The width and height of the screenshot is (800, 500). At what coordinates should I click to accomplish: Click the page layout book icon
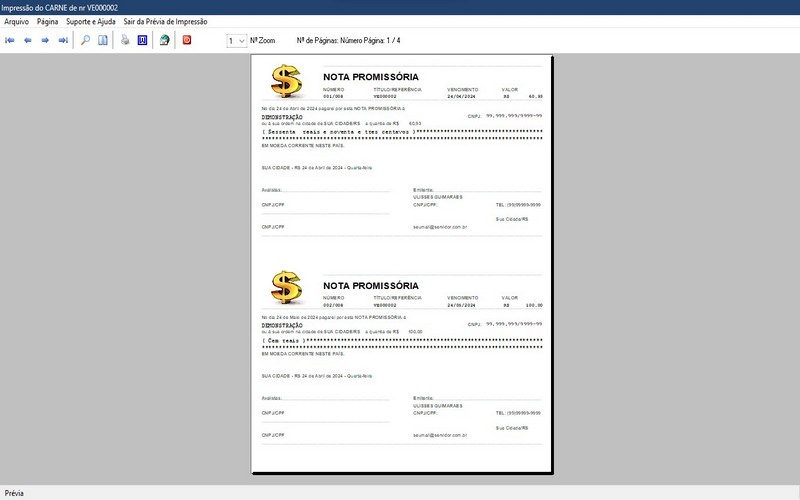(x=103, y=40)
